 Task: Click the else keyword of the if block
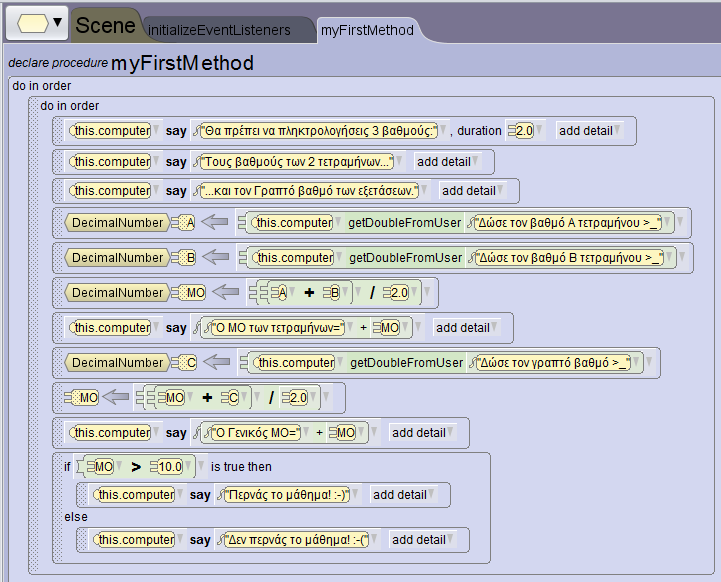(x=76, y=517)
